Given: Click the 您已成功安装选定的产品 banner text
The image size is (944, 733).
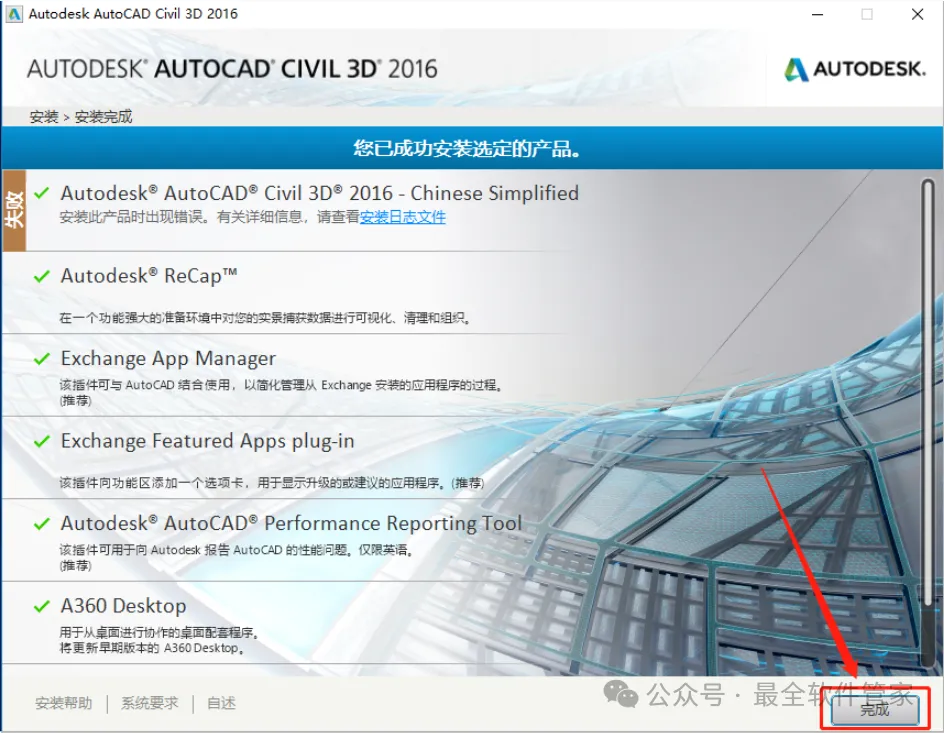Looking at the screenshot, I should point(467,148).
